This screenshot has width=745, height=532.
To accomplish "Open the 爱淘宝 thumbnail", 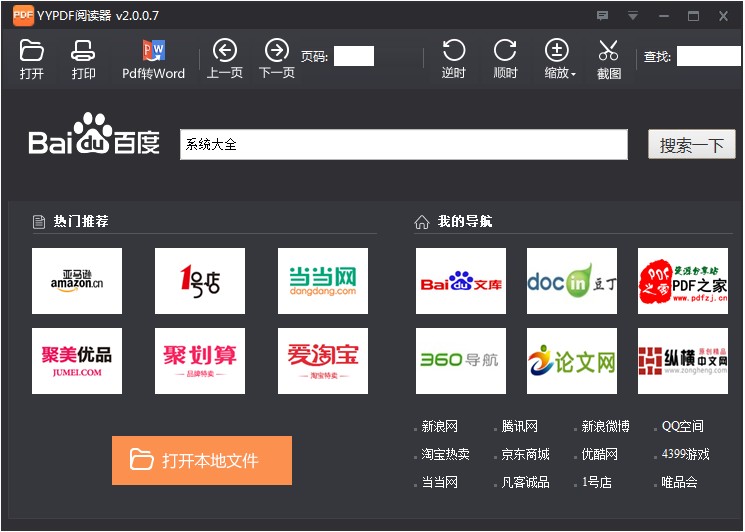I will pyautogui.click(x=323, y=361).
